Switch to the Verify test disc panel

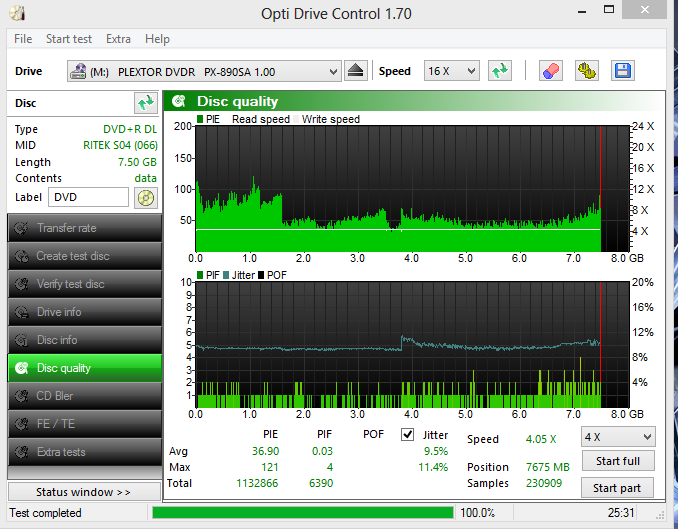(85, 284)
